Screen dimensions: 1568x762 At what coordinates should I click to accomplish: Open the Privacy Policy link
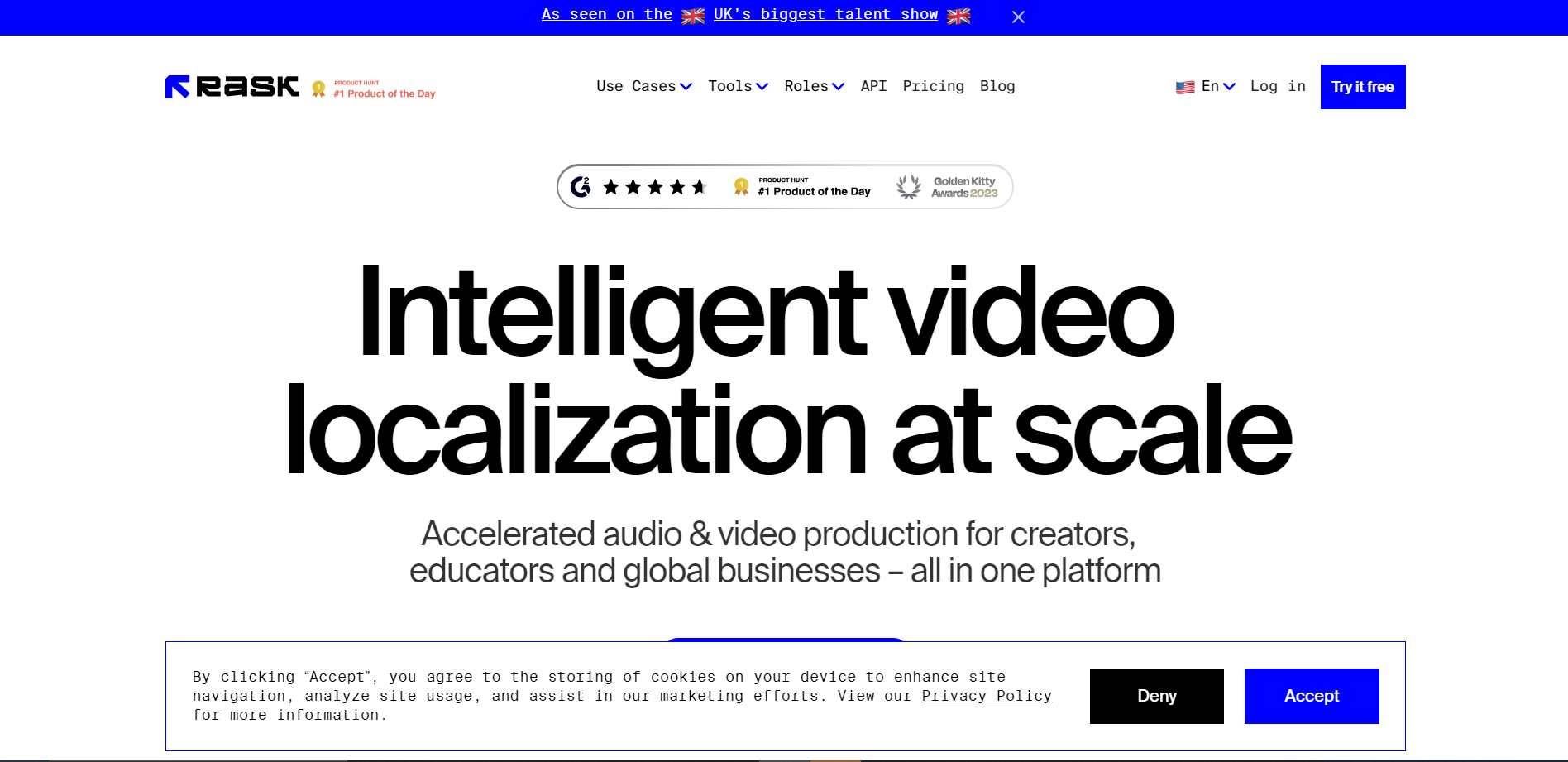pos(987,696)
